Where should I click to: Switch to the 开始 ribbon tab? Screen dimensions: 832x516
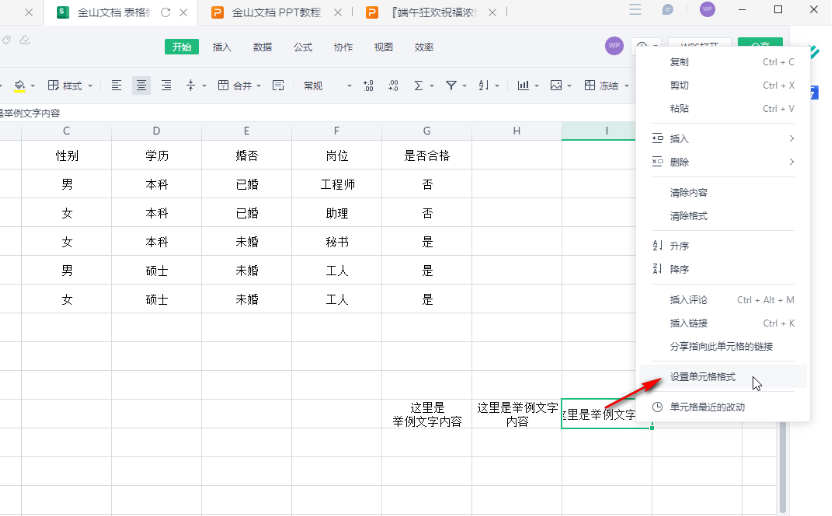[x=181, y=47]
